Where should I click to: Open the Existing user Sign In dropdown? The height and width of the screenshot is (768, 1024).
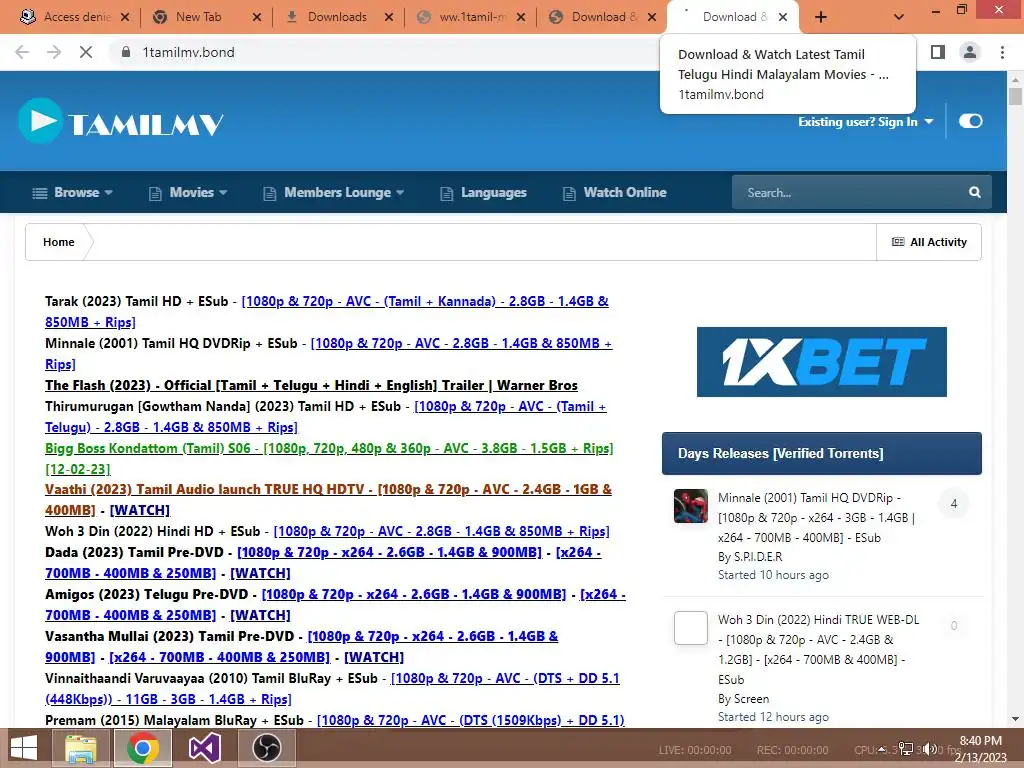(865, 121)
